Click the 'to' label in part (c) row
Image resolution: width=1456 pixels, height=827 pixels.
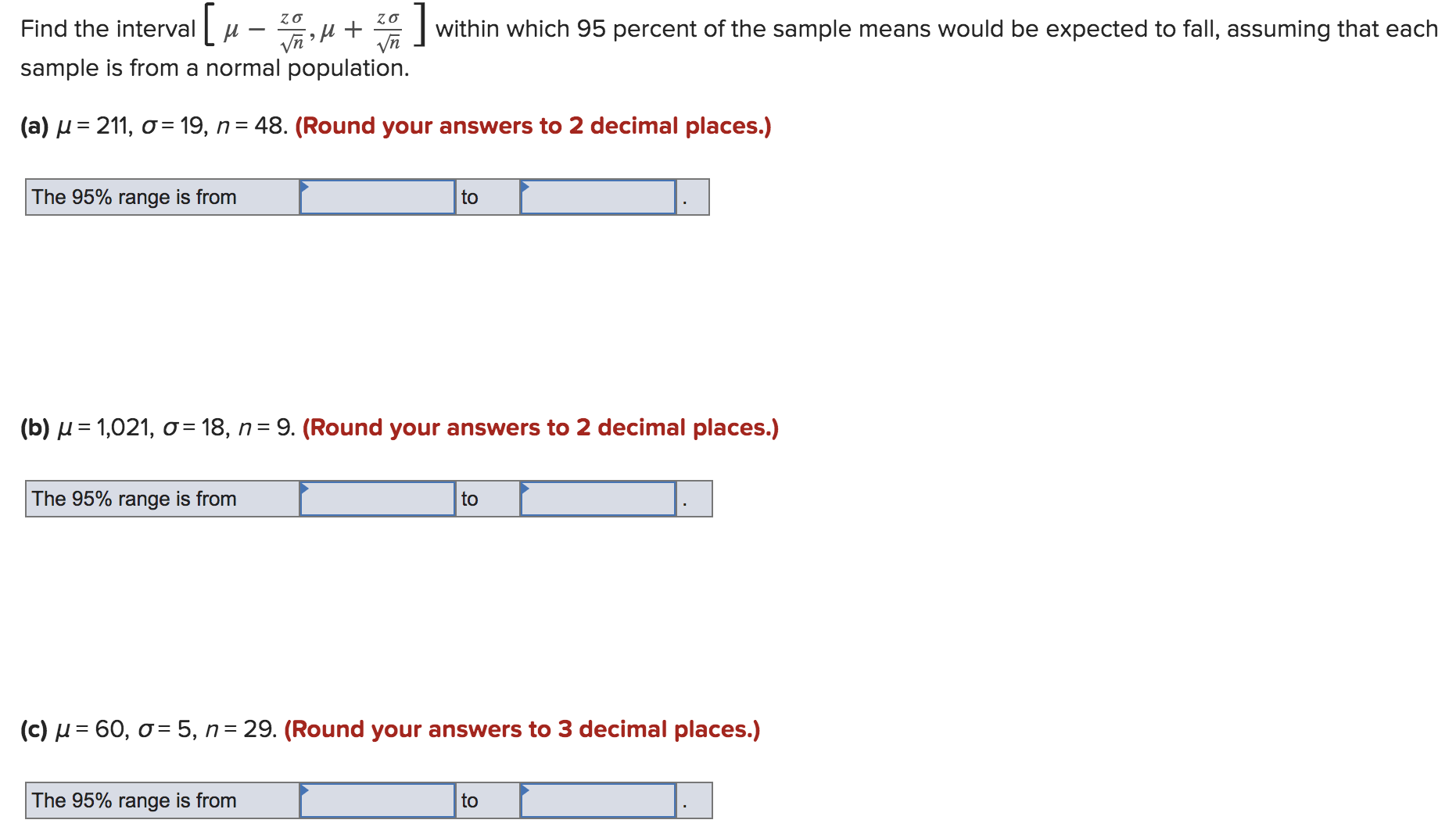(471, 800)
